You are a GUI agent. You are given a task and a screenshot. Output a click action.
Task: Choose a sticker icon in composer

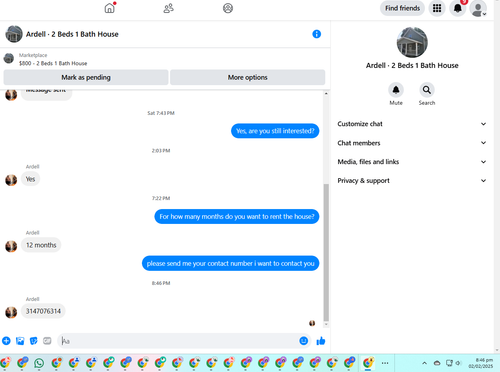[34, 341]
